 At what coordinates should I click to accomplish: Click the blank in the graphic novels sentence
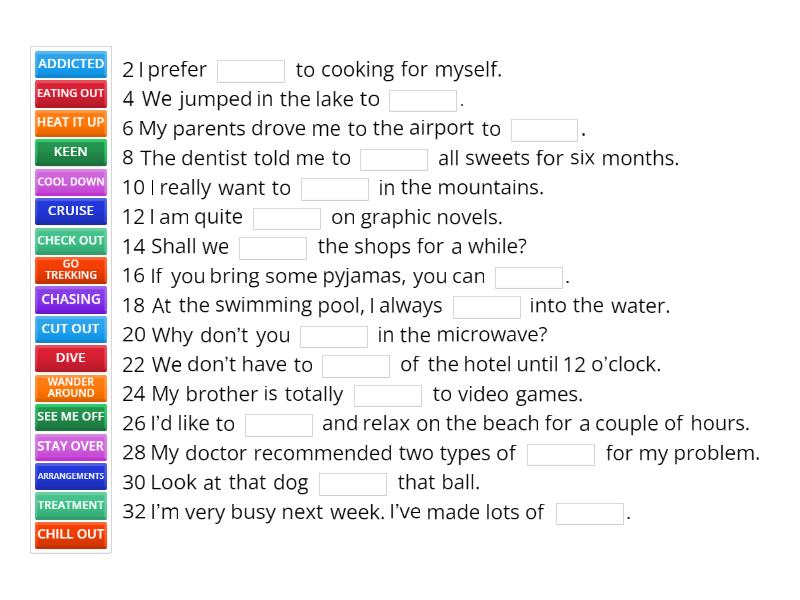point(287,217)
